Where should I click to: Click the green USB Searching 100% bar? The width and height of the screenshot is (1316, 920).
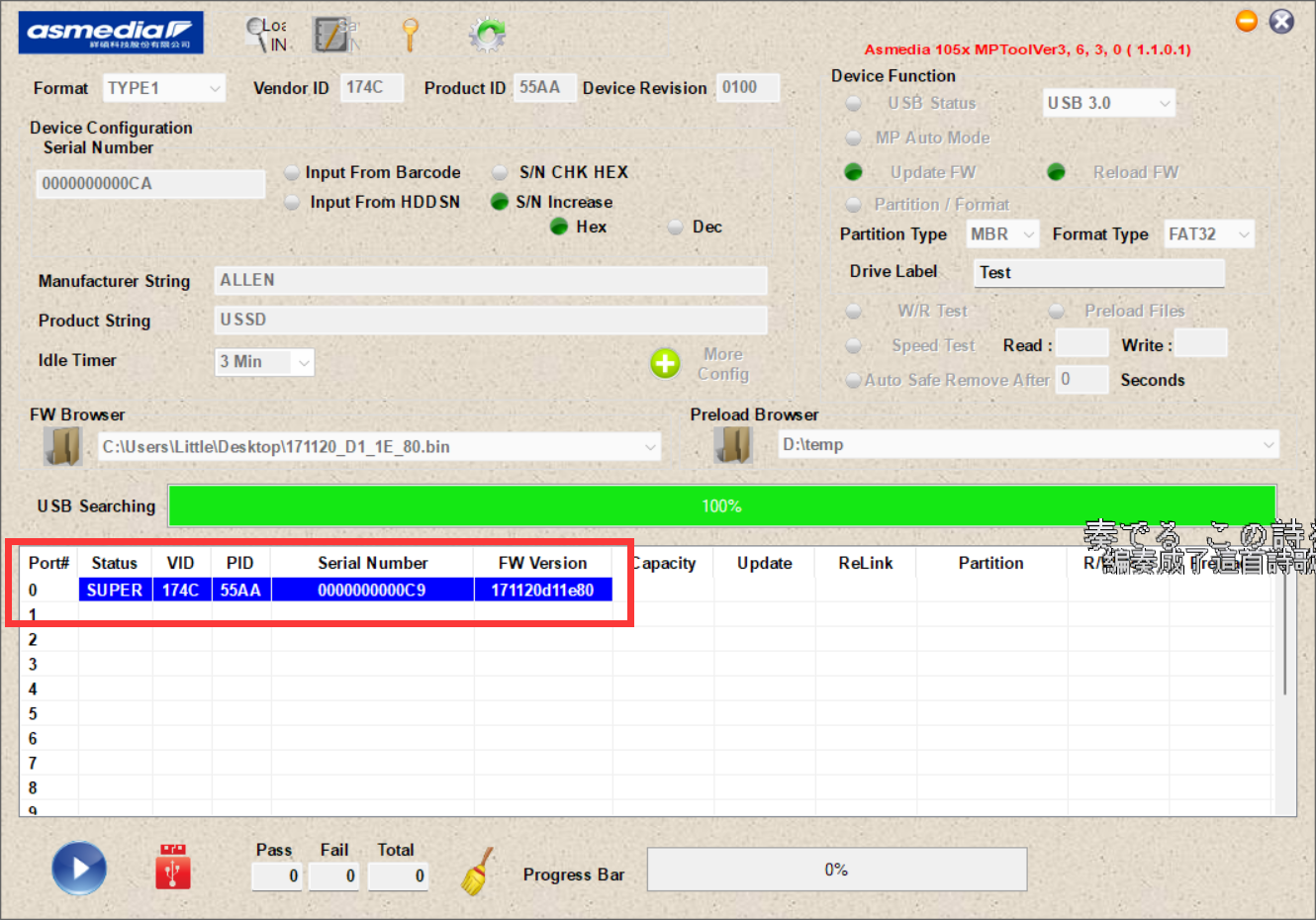(x=721, y=506)
